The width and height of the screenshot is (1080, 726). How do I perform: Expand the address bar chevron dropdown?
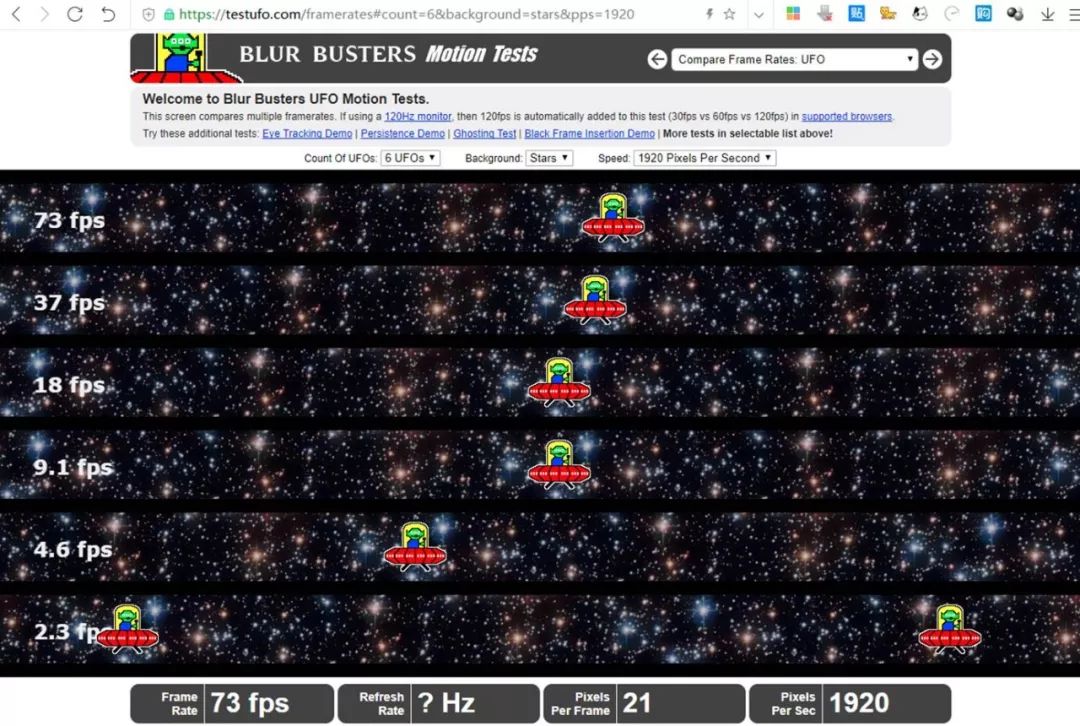[x=758, y=14]
